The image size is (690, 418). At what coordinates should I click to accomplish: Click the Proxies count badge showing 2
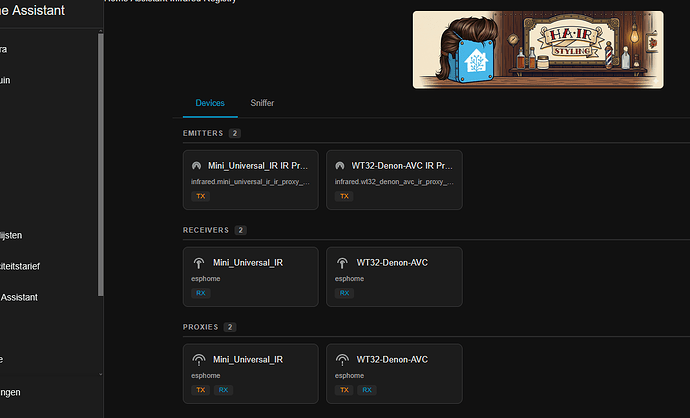pos(230,327)
